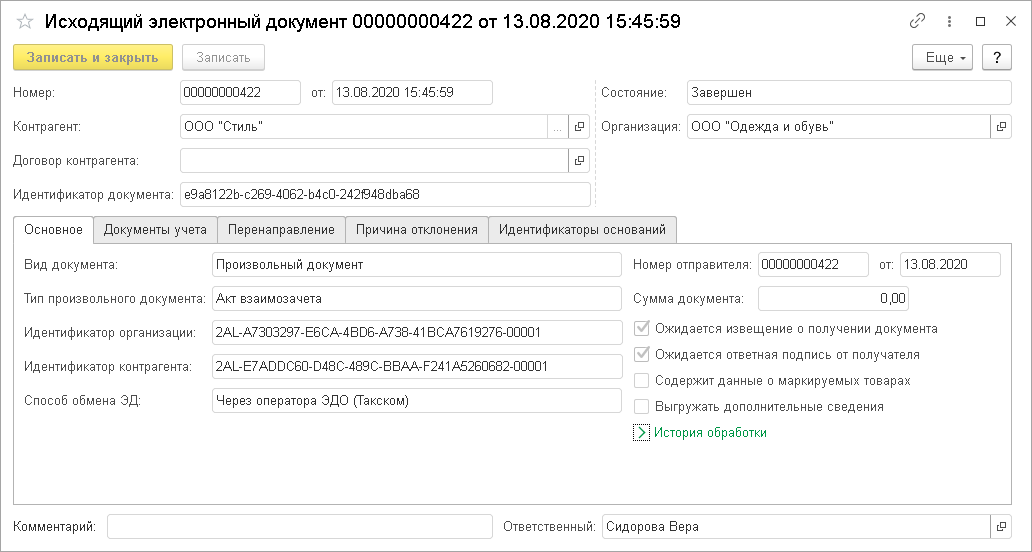Image resolution: width=1032 pixels, height=552 pixels.
Task: Click into the Комментарий text field
Action: tap(299, 527)
